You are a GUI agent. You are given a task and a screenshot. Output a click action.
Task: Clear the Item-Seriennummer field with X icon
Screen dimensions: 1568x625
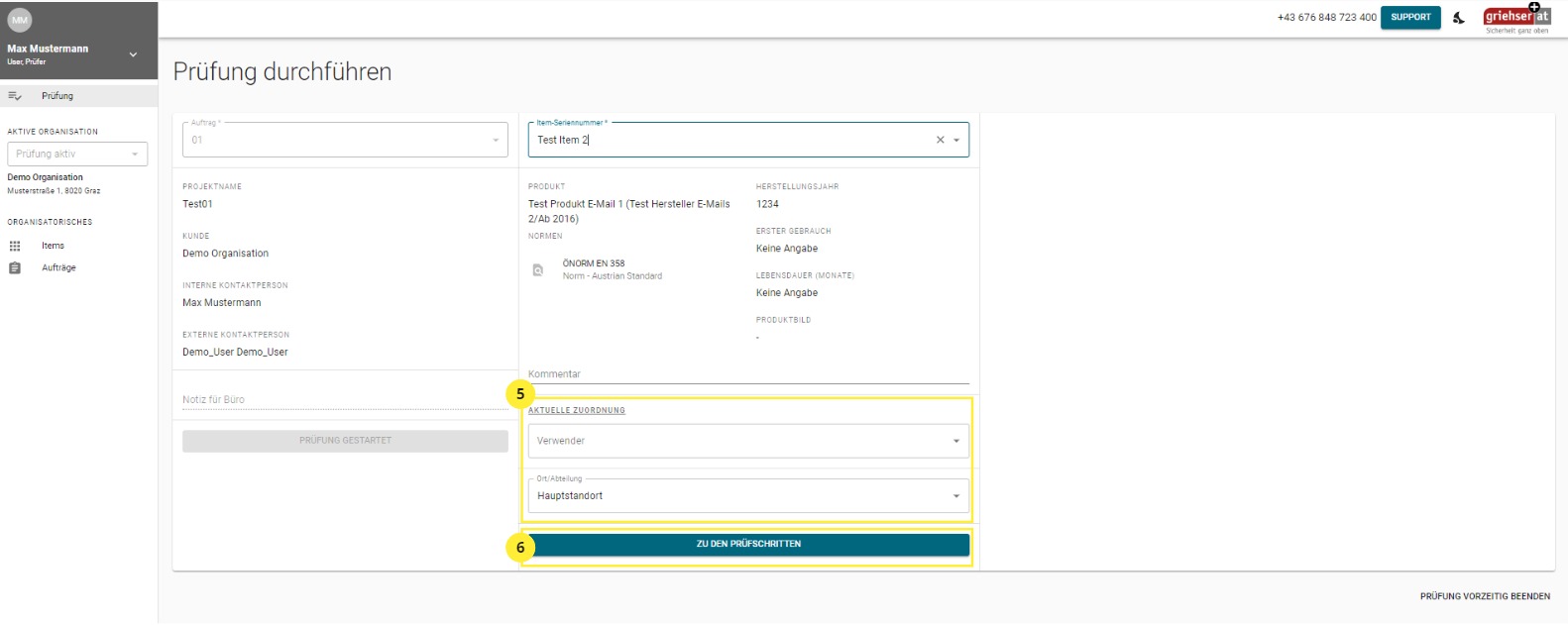(x=940, y=140)
